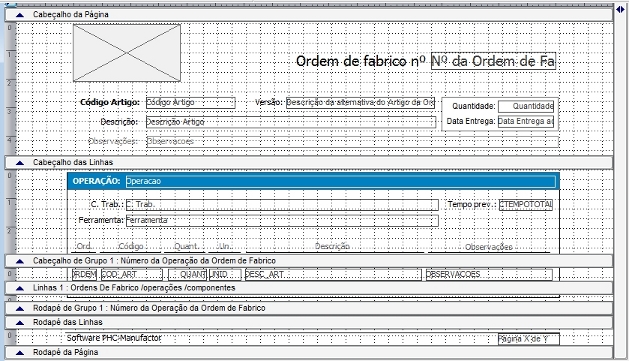Collapse the Rodapé da Página band arrow
Image resolution: width=629 pixels, height=361 pixels.
[20, 353]
